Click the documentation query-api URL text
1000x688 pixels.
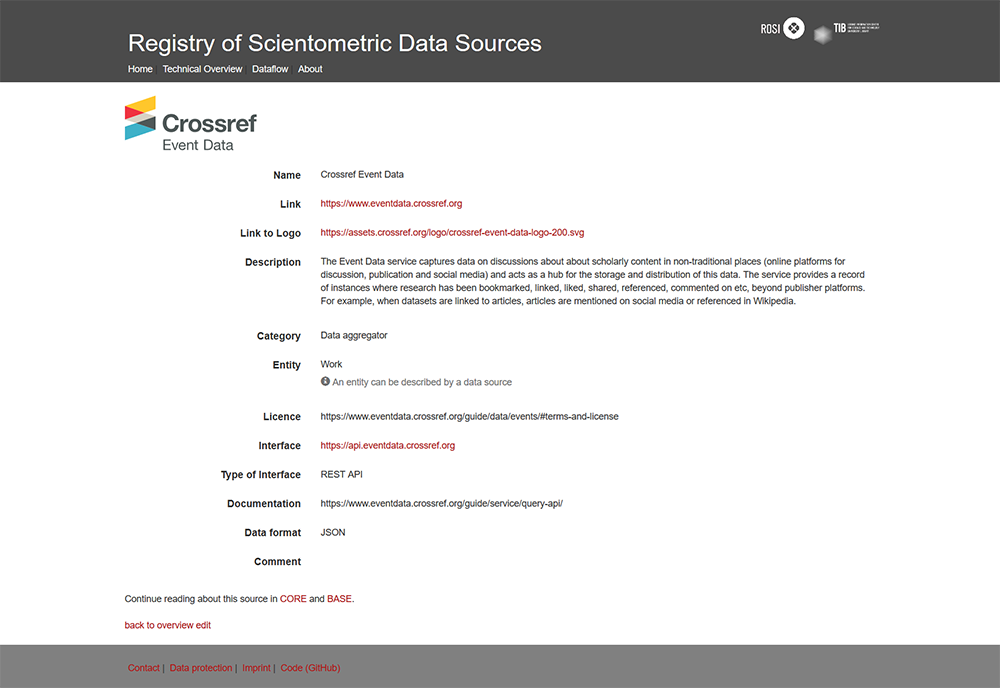pos(441,504)
